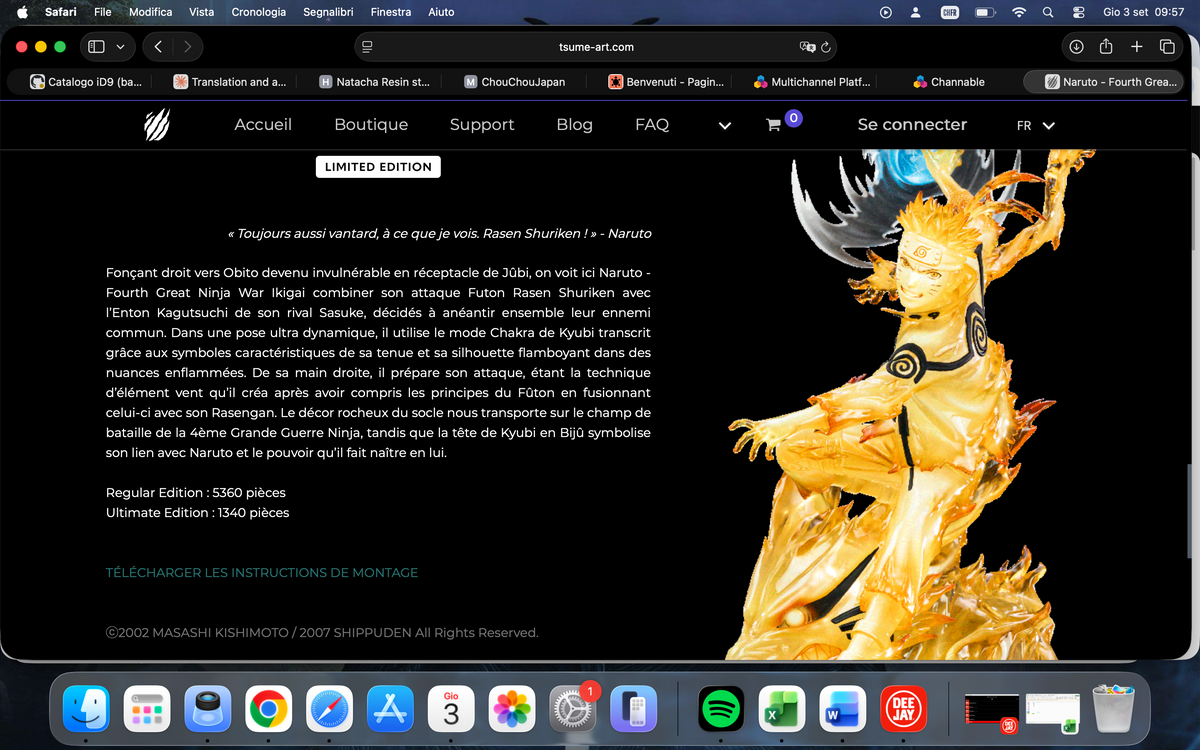Screen dimensions: 1200x750
Task: Open the shopping cart icon
Action: tap(773, 125)
